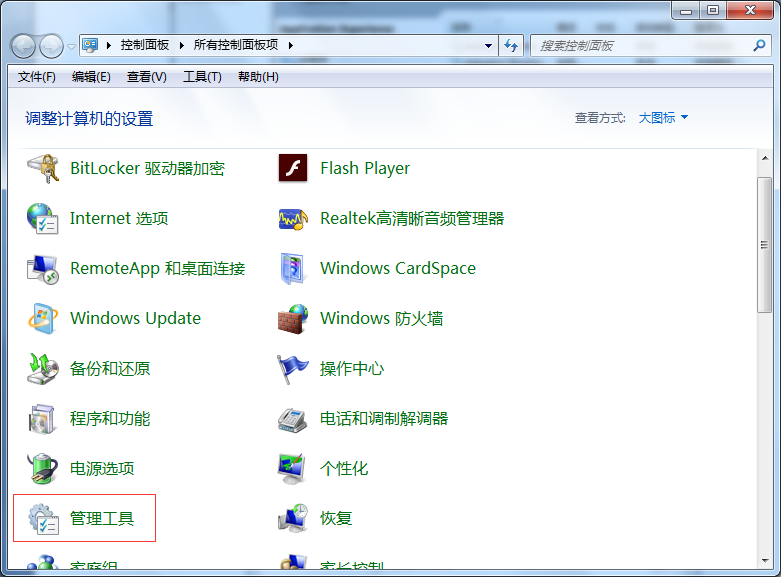
Task: Expand the arrow after 所有控制面板项 breadcrumb
Action: coord(291,45)
